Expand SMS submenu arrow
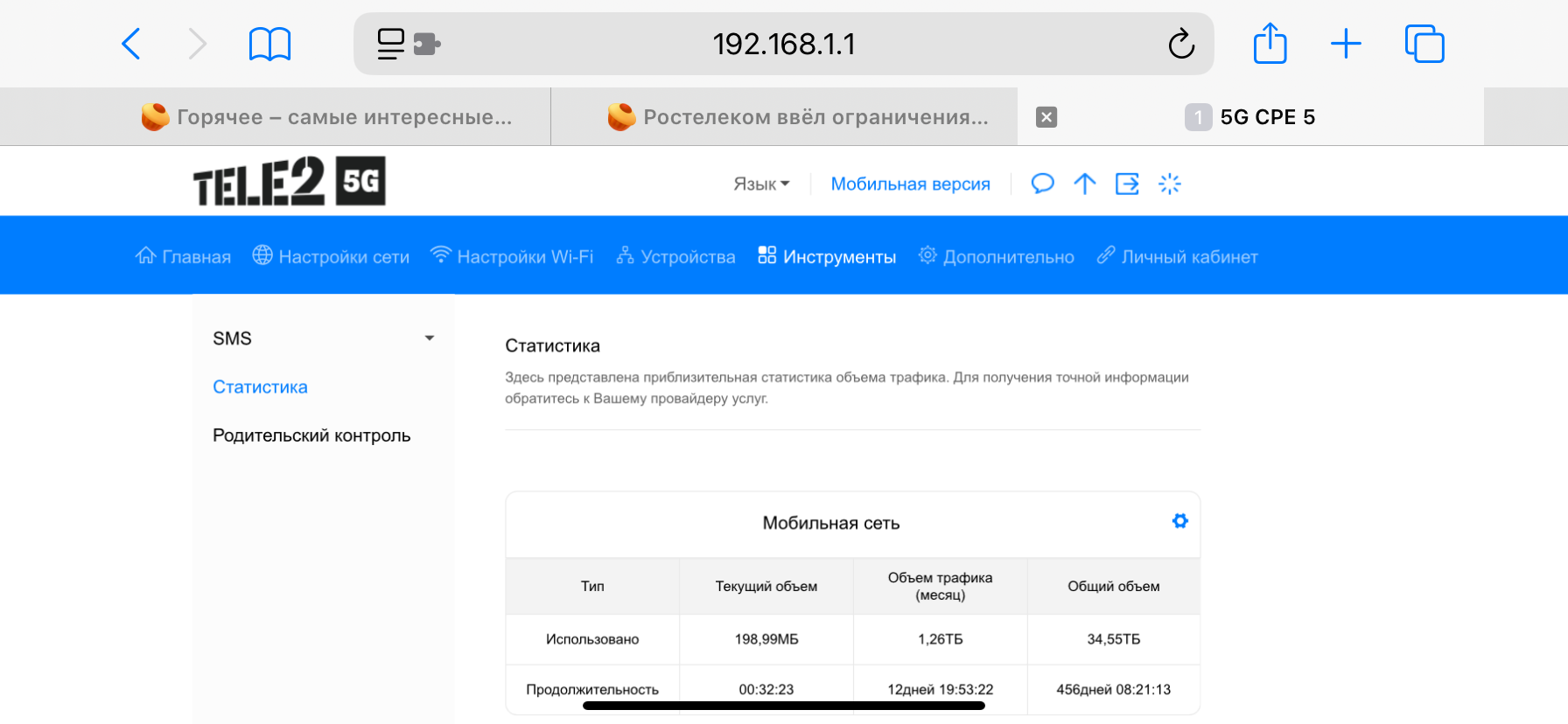Viewport: 1568px width, 724px height. 430,338
